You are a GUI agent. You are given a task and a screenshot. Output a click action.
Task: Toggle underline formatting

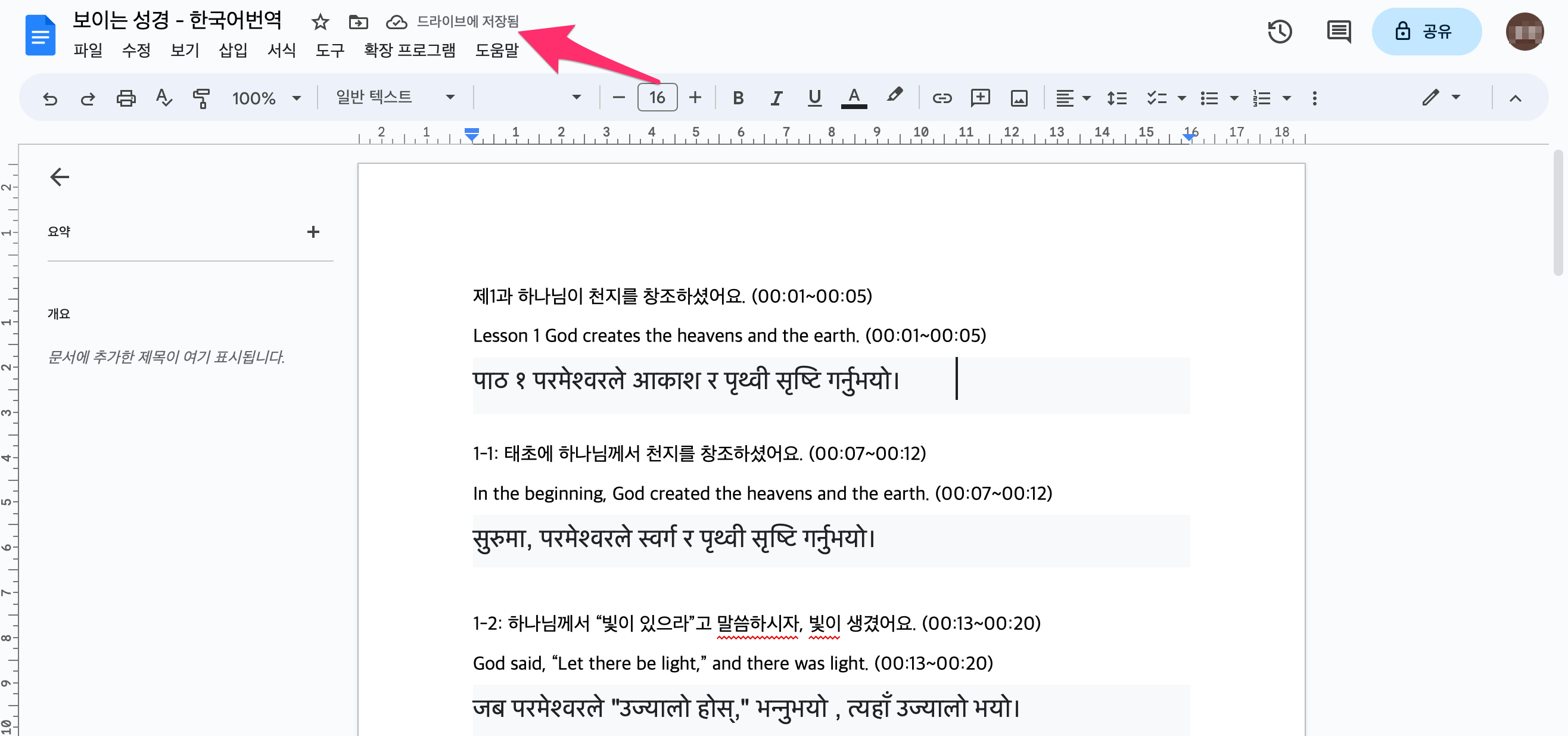(x=814, y=98)
